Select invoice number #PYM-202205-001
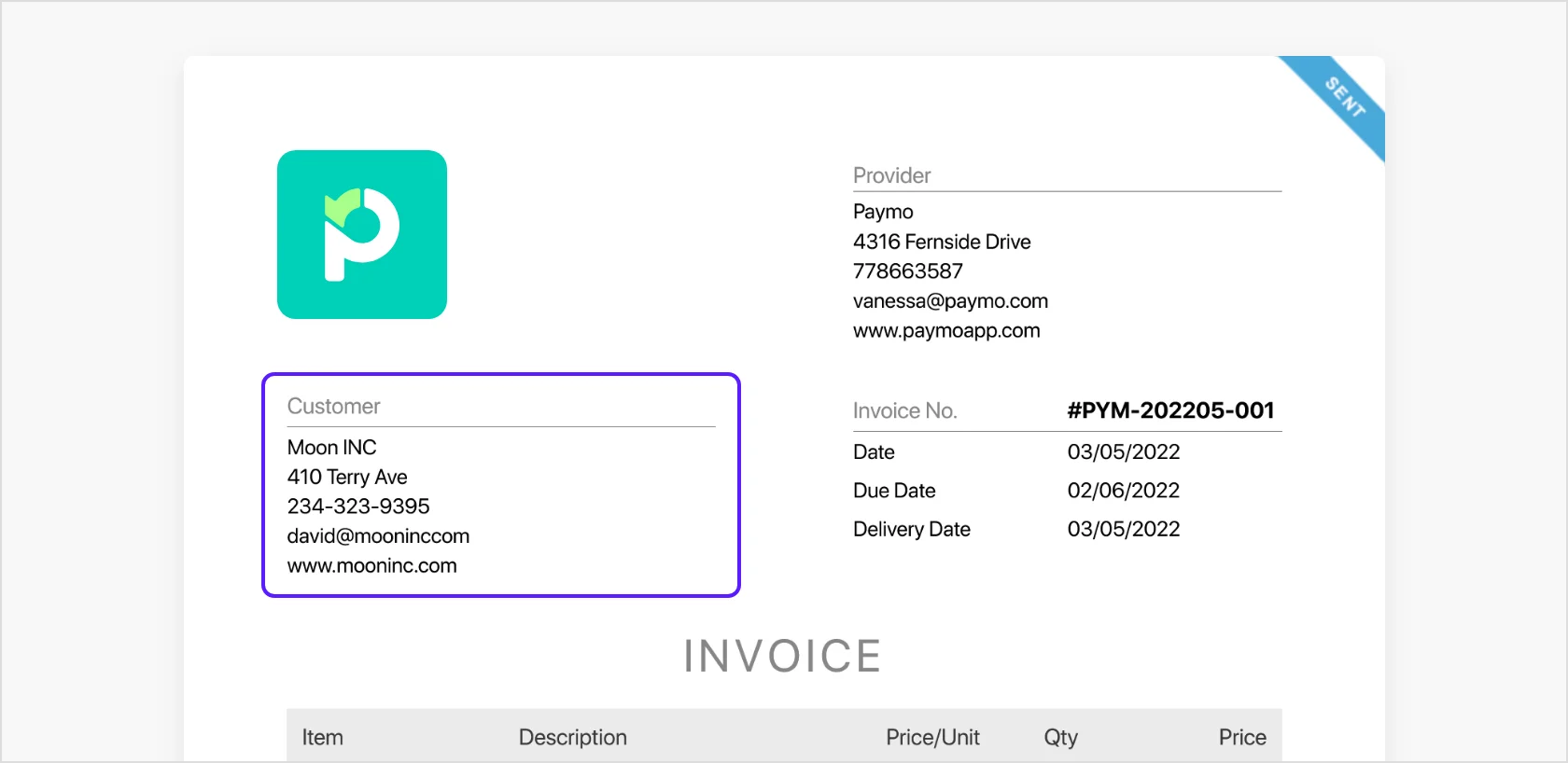 coord(1170,410)
